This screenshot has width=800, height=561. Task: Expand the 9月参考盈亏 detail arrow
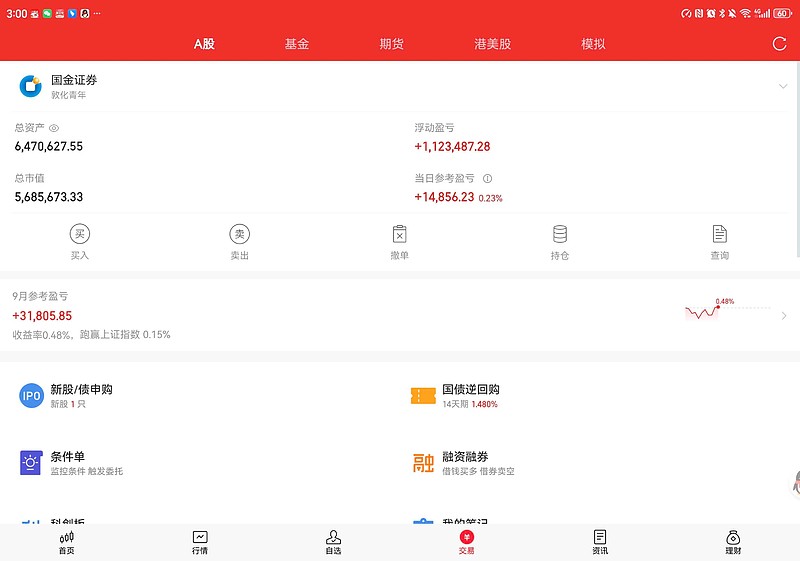pyautogui.click(x=784, y=316)
